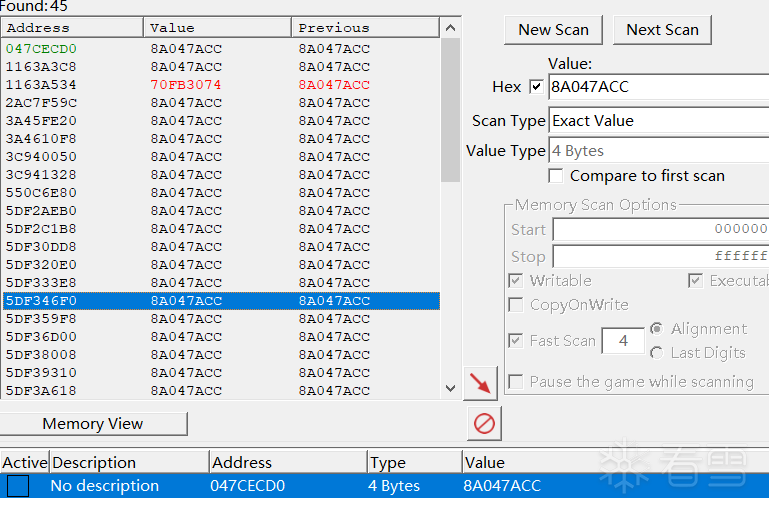769x518 pixels.
Task: Select result row 1163A3C8
Action: 221,67
